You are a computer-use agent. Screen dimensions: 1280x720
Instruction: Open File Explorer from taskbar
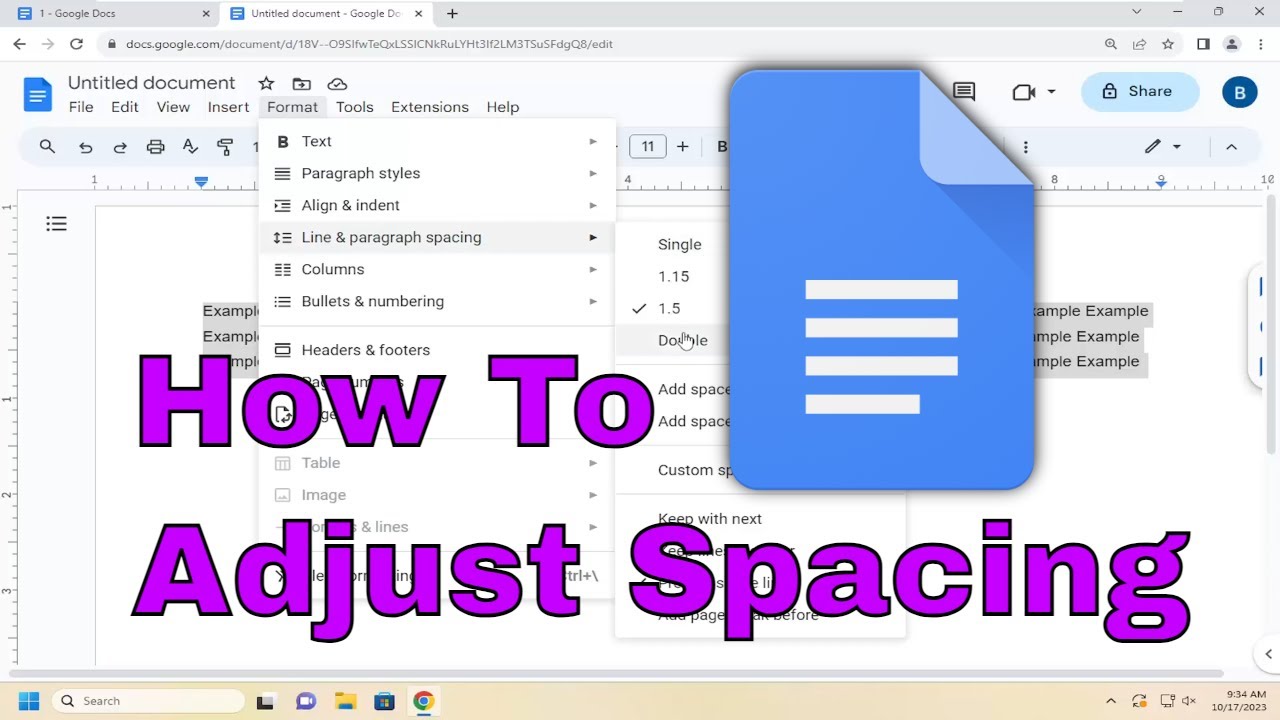pos(345,701)
